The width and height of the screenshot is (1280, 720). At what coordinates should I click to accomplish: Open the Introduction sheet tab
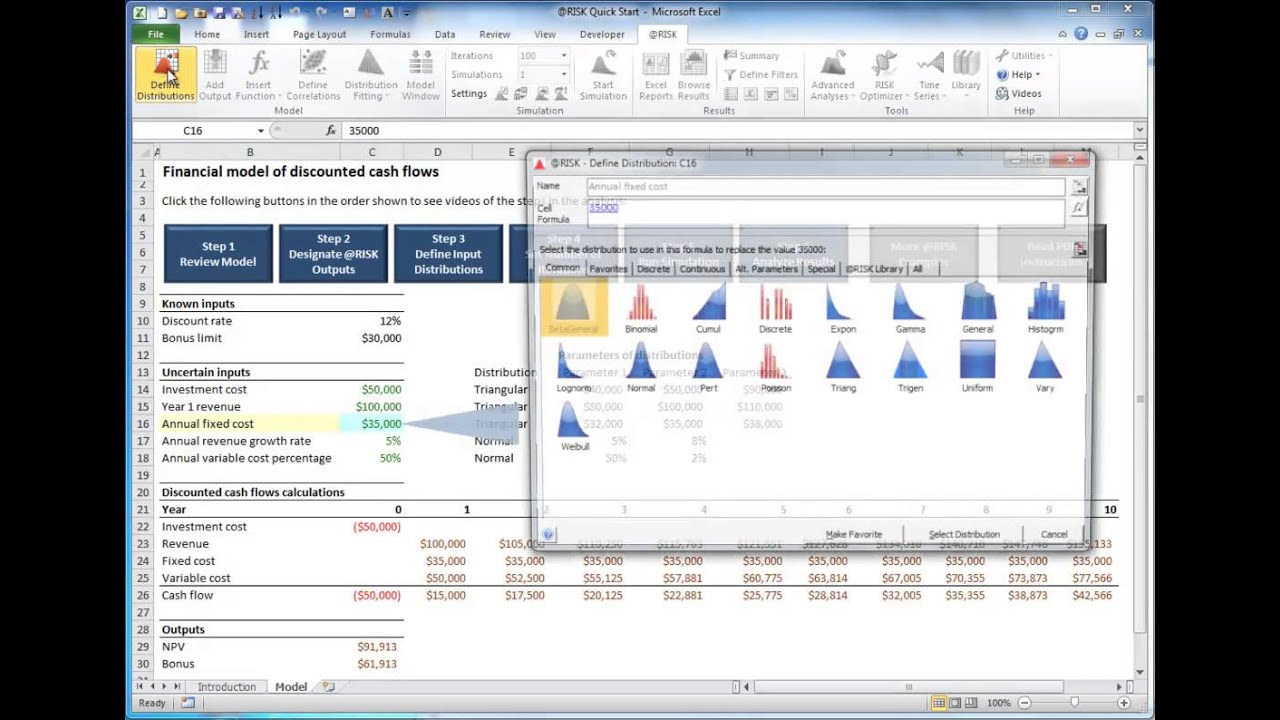226,687
